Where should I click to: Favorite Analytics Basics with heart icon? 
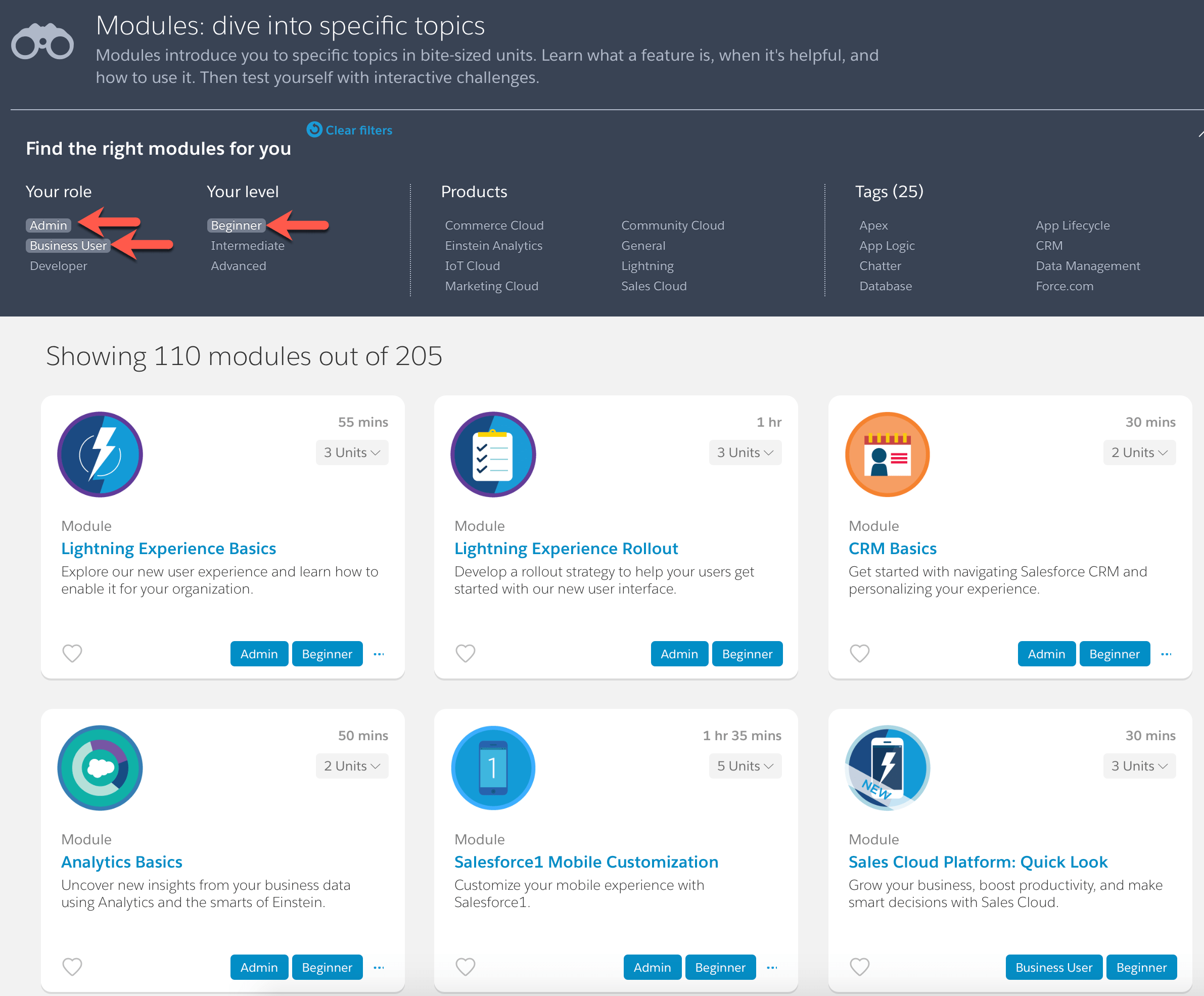coord(72,967)
